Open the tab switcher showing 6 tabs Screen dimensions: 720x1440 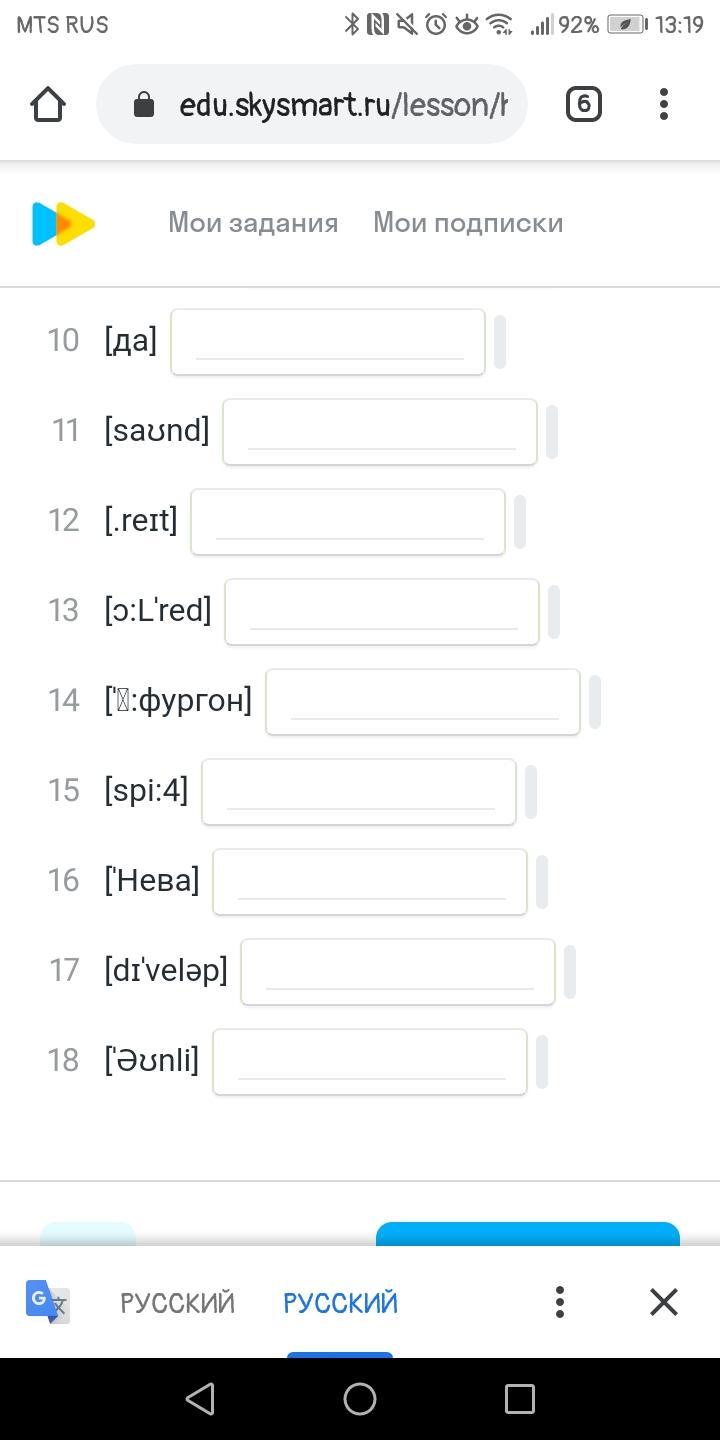tap(584, 104)
